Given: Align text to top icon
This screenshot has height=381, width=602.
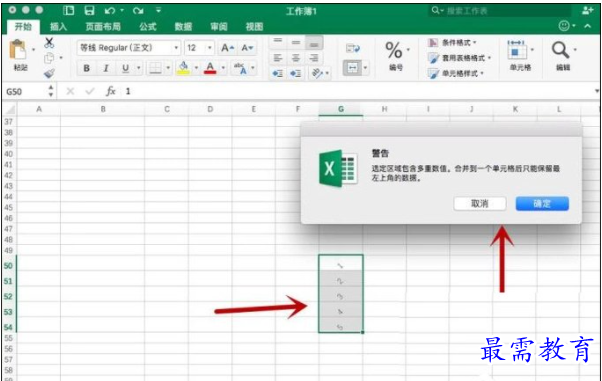Looking at the screenshot, I should (278, 41).
